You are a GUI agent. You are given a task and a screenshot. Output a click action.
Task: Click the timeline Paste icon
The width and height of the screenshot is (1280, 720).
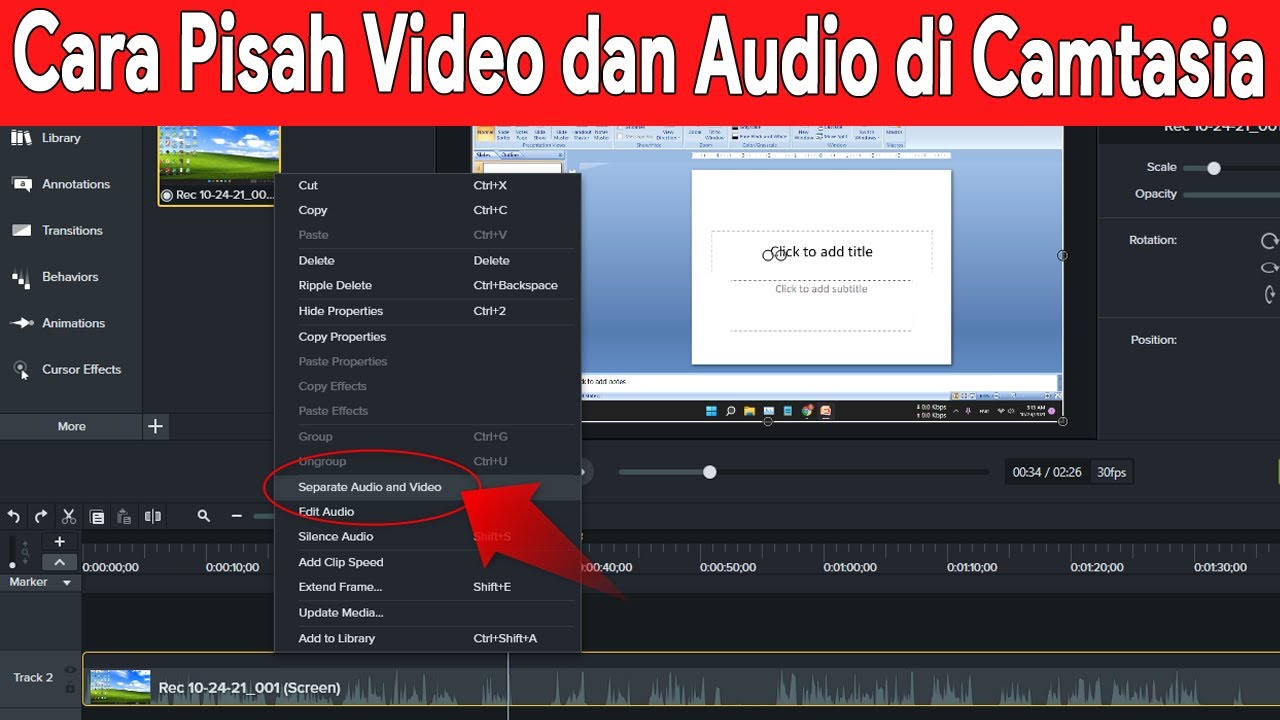pos(124,517)
